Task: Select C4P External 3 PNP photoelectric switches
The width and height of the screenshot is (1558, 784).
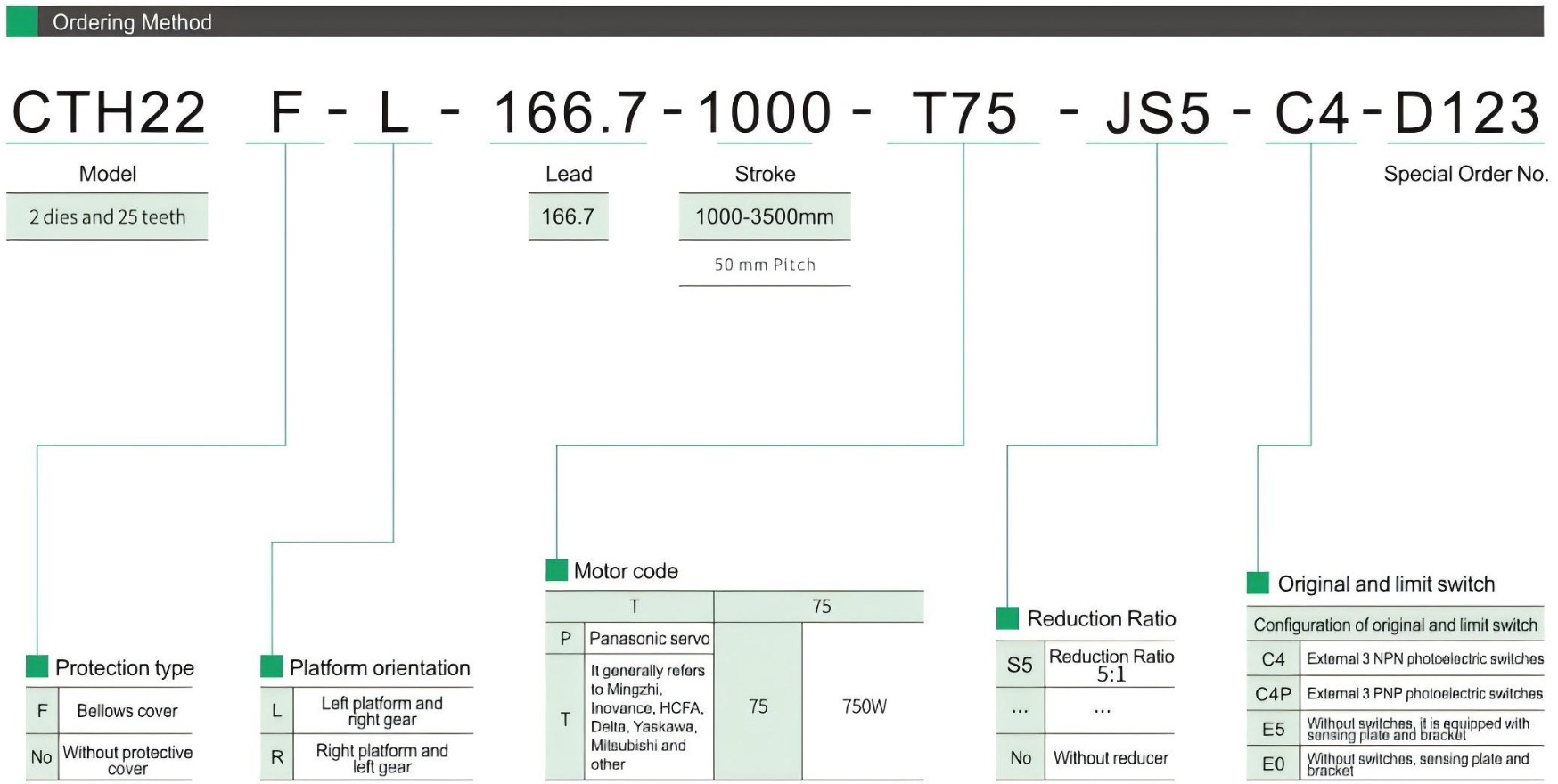Action: 1423,693
